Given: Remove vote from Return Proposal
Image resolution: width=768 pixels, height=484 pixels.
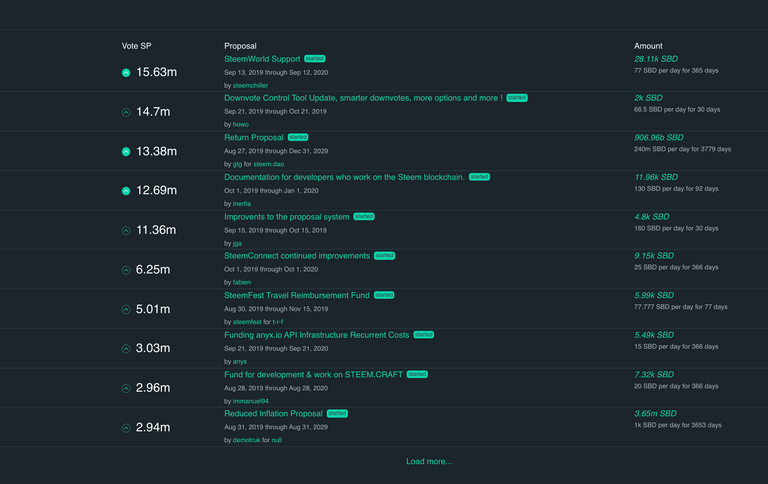Looking at the screenshot, I should point(126,151).
